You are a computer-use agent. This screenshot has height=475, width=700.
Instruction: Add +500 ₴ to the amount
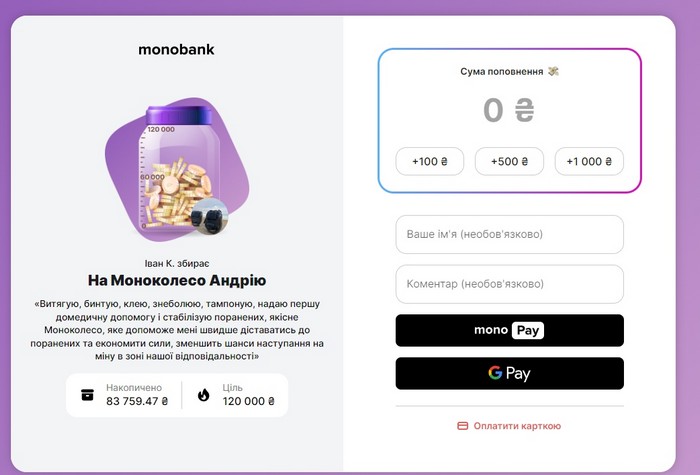pos(509,161)
